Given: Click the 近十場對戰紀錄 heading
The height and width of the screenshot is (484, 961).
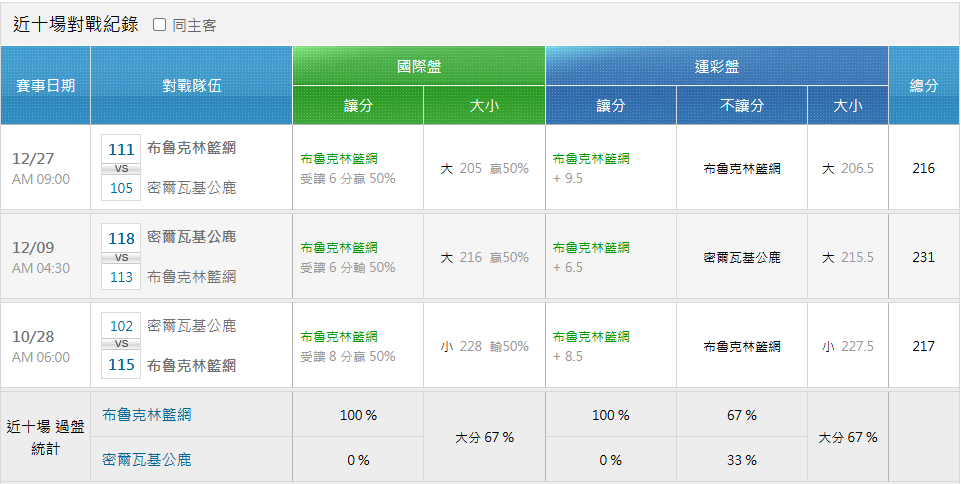Looking at the screenshot, I should (75, 25).
